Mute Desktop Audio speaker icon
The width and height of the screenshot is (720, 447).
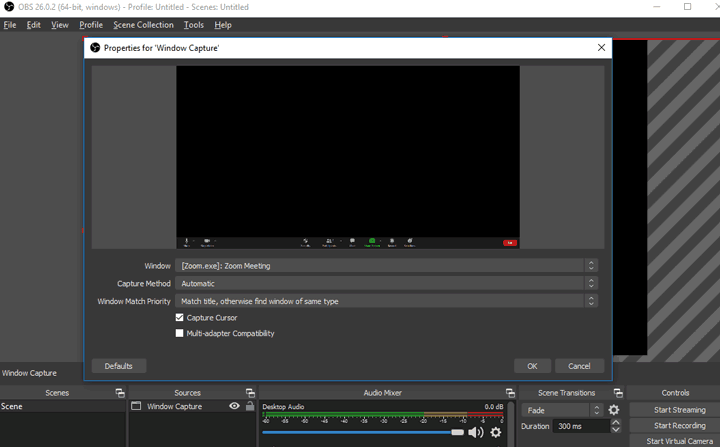coord(475,432)
